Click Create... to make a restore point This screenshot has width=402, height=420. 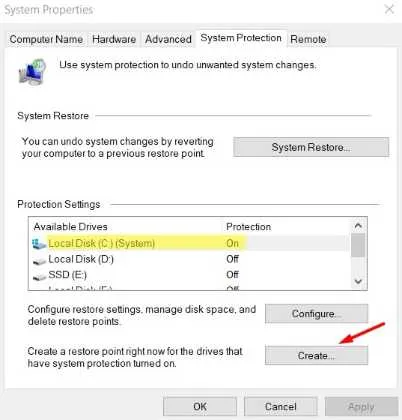316,355
